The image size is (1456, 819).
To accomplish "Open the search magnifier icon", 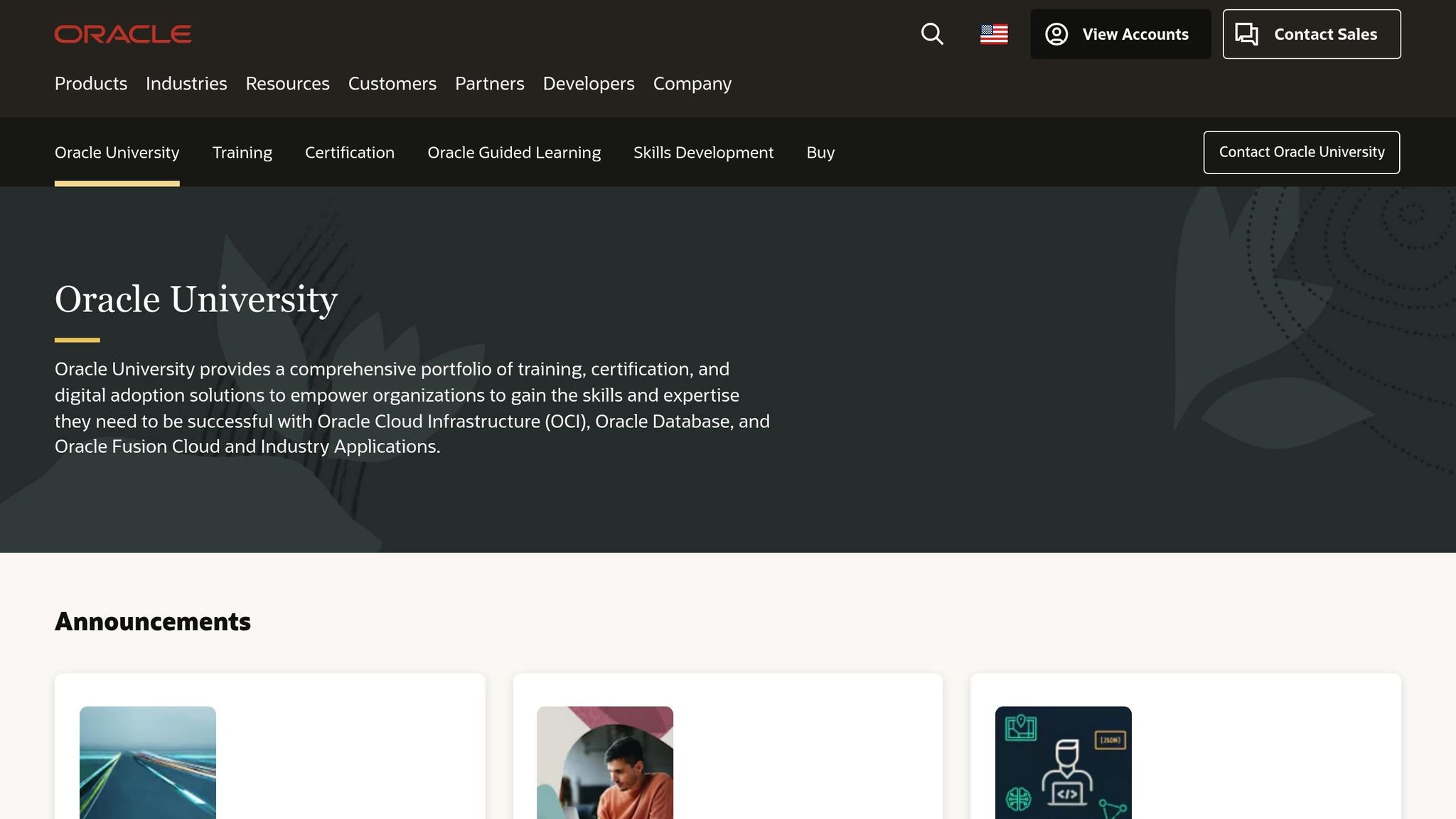I will point(932,34).
